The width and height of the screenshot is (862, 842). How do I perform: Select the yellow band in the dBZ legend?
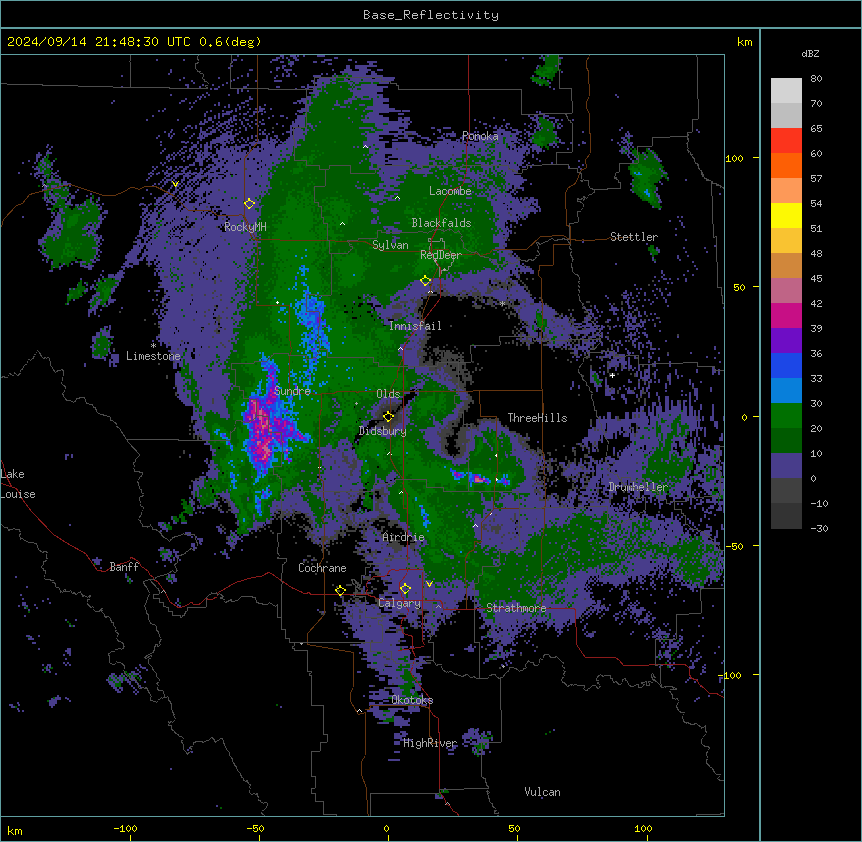pos(786,215)
